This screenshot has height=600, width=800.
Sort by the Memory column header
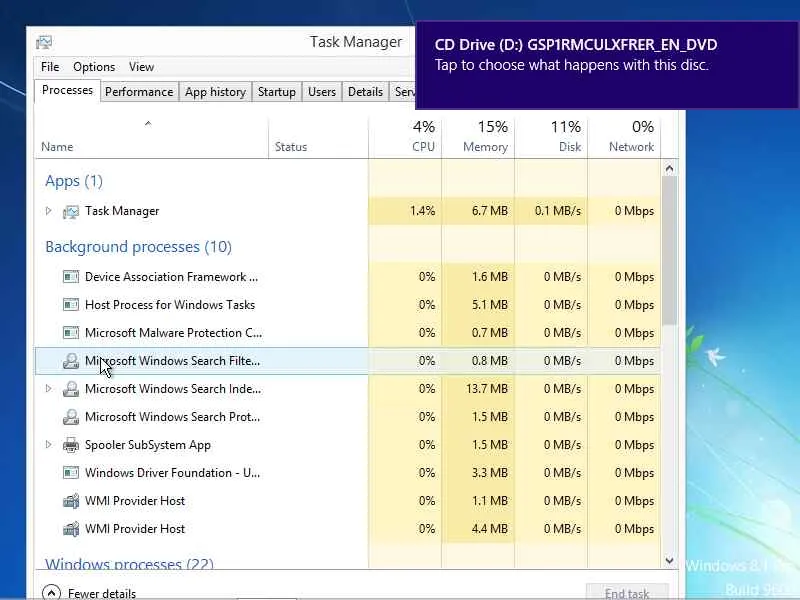tap(478, 138)
